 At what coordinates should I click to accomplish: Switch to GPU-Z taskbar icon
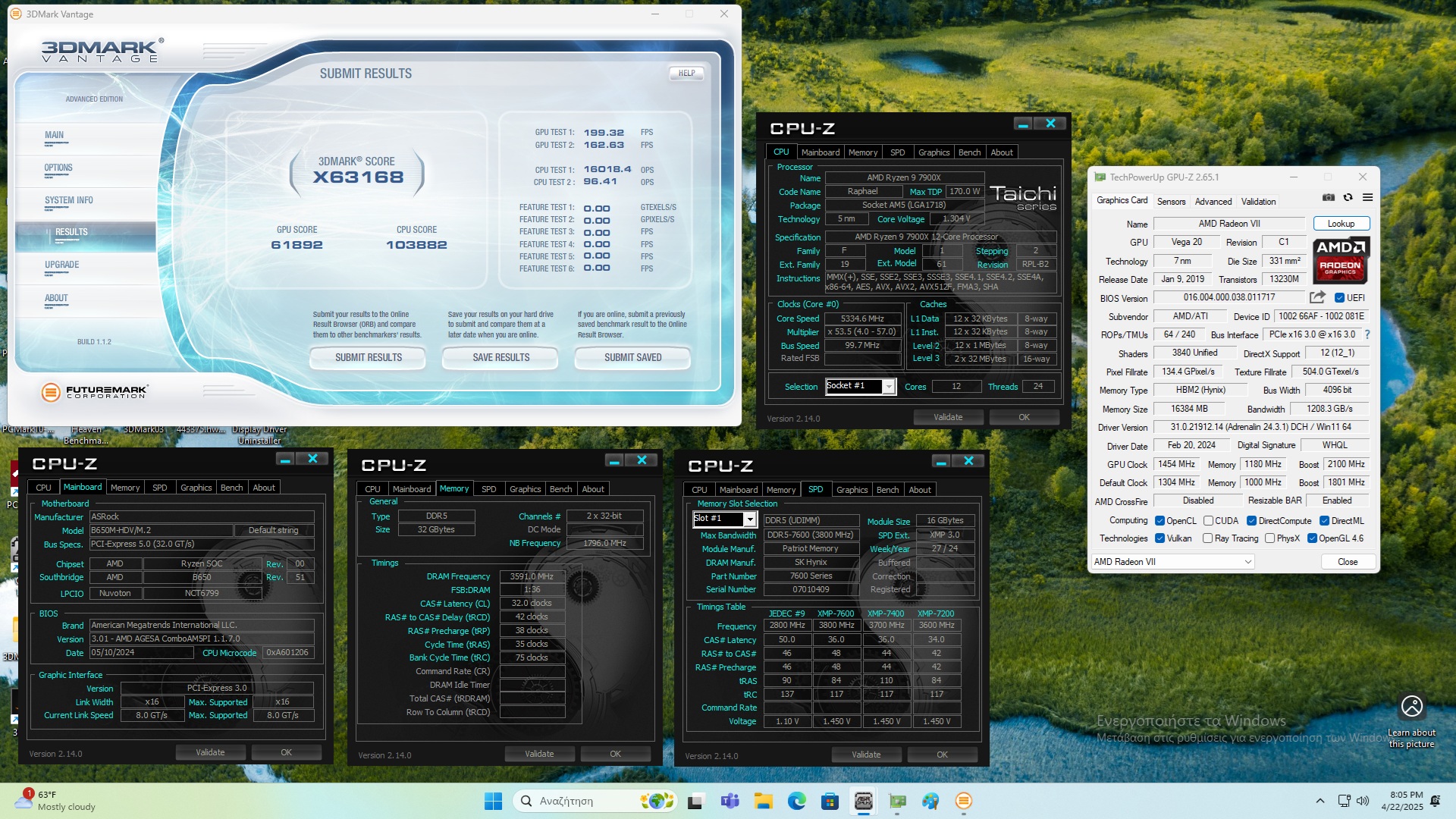point(897,801)
